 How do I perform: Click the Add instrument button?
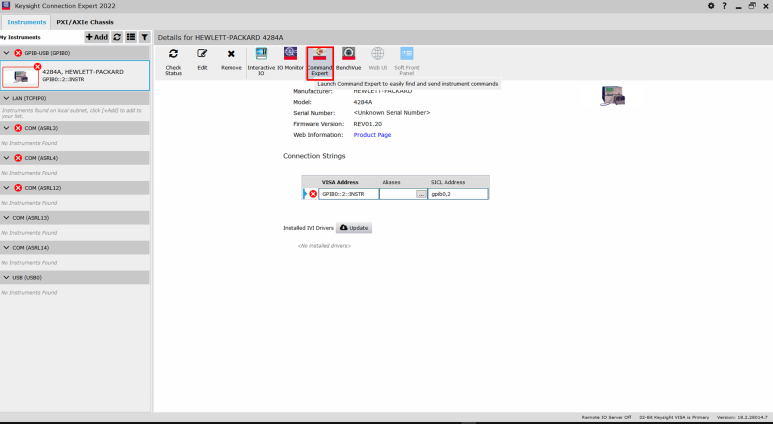pos(97,37)
